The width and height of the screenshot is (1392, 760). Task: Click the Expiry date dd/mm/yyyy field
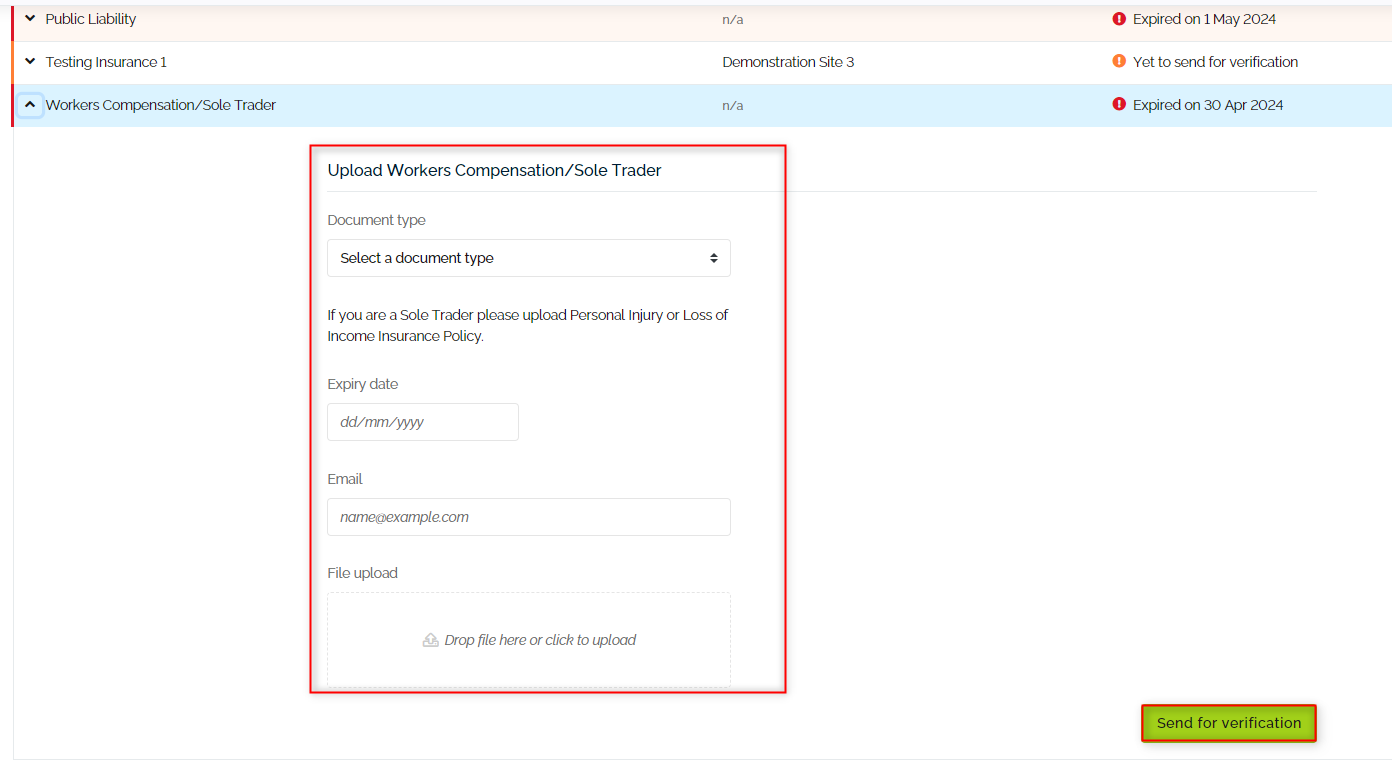pyautogui.click(x=422, y=421)
